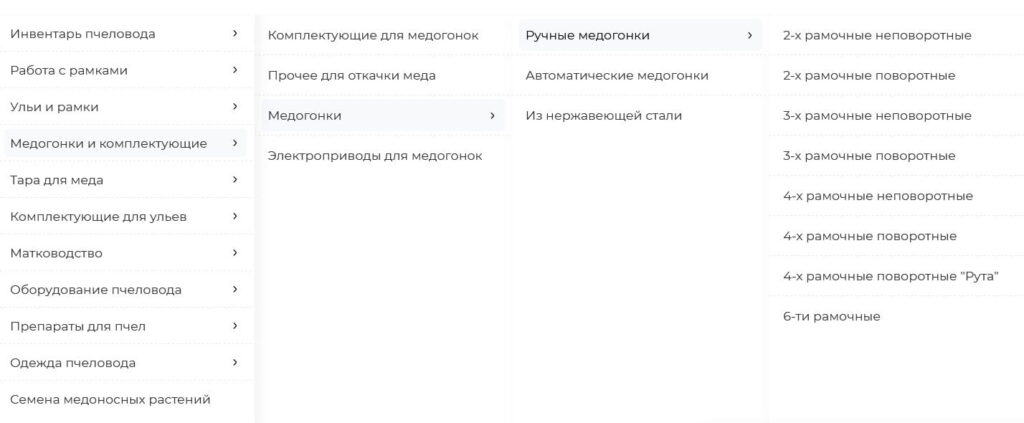
Task: Select Медогонки и комплектующие menu item
Action: point(108,144)
